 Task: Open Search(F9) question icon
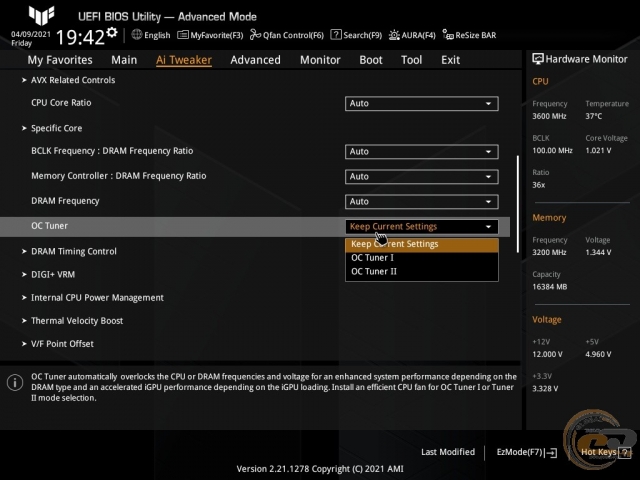point(336,35)
